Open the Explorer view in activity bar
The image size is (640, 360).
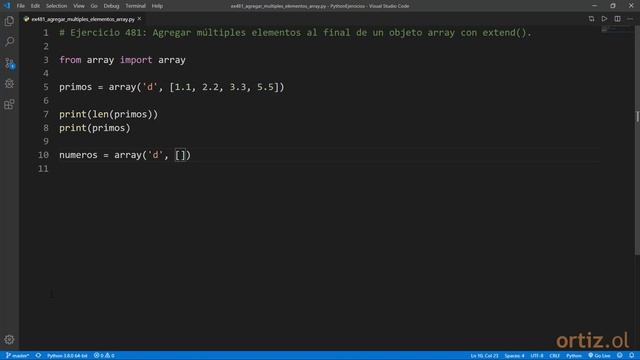pyautogui.click(x=9, y=21)
